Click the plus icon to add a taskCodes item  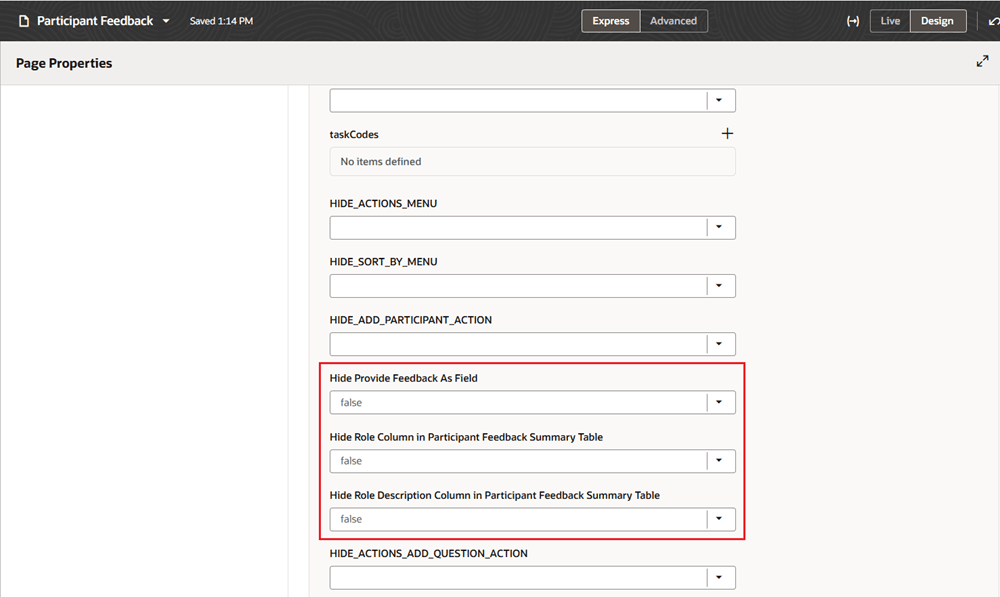(x=727, y=132)
